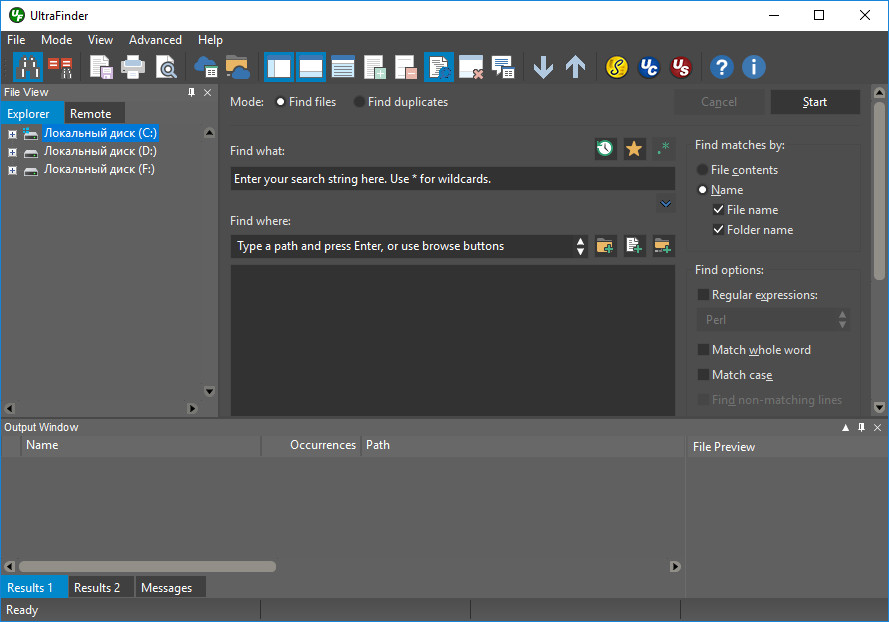Open print preview with magnifier icon
This screenshot has height=622, width=889.
(x=166, y=67)
